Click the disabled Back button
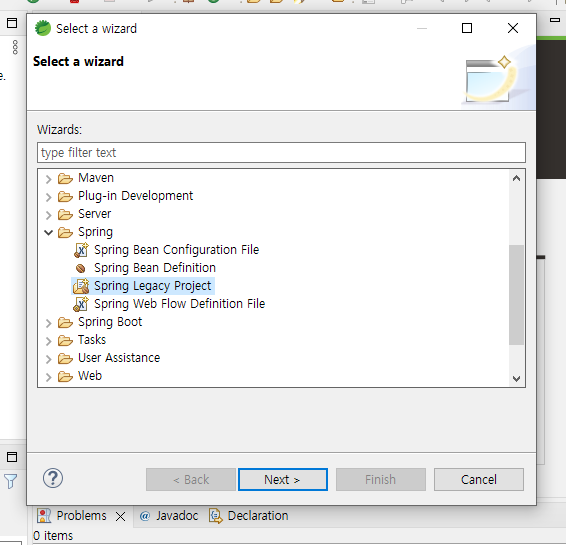Viewport: 566px width, 545px height. click(191, 480)
